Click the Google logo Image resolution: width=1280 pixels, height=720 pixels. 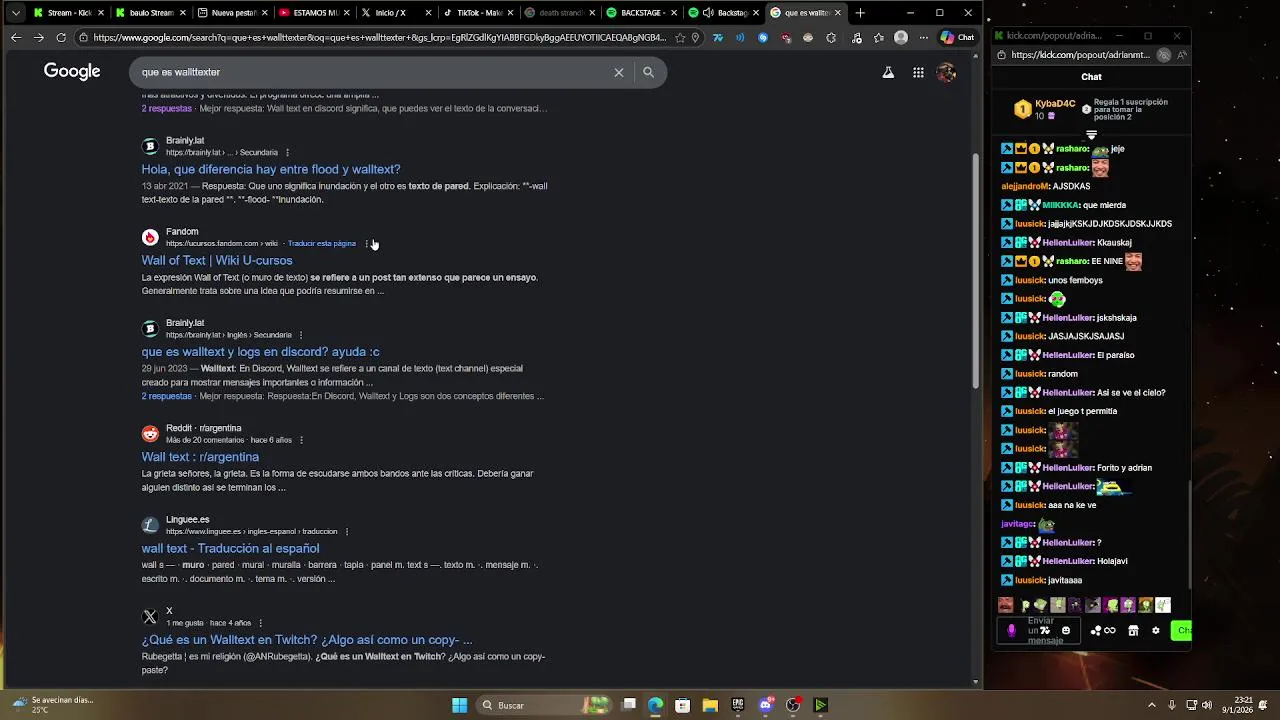pos(72,71)
